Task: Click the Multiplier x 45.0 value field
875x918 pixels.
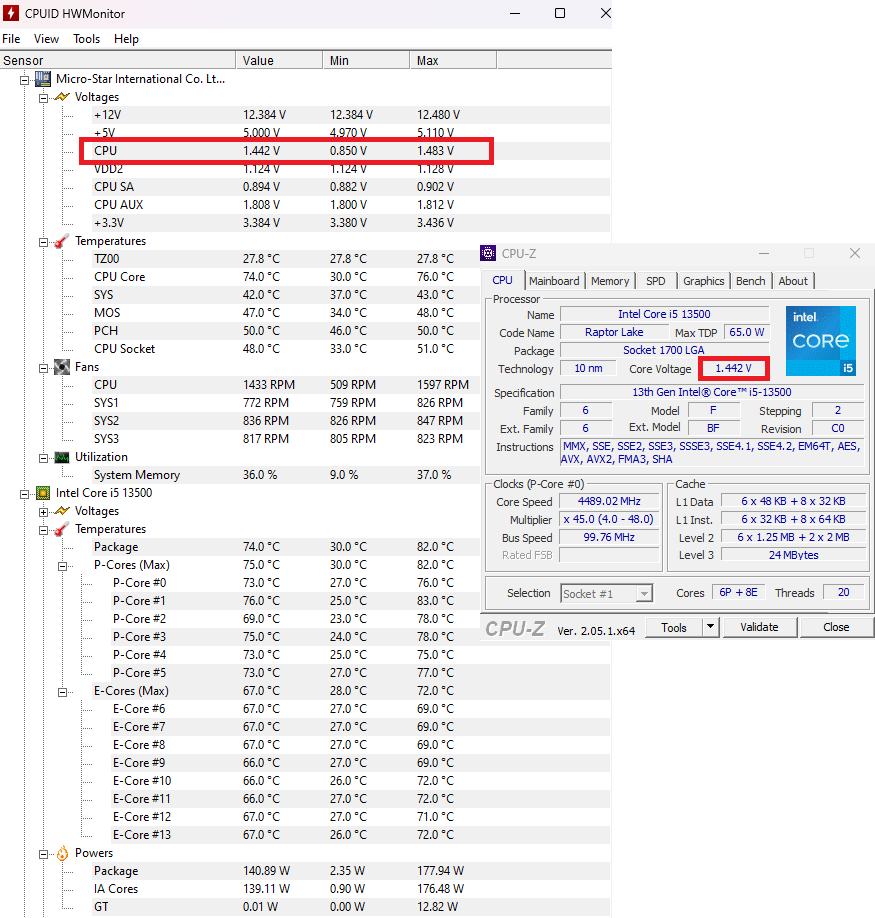Action: pos(609,519)
